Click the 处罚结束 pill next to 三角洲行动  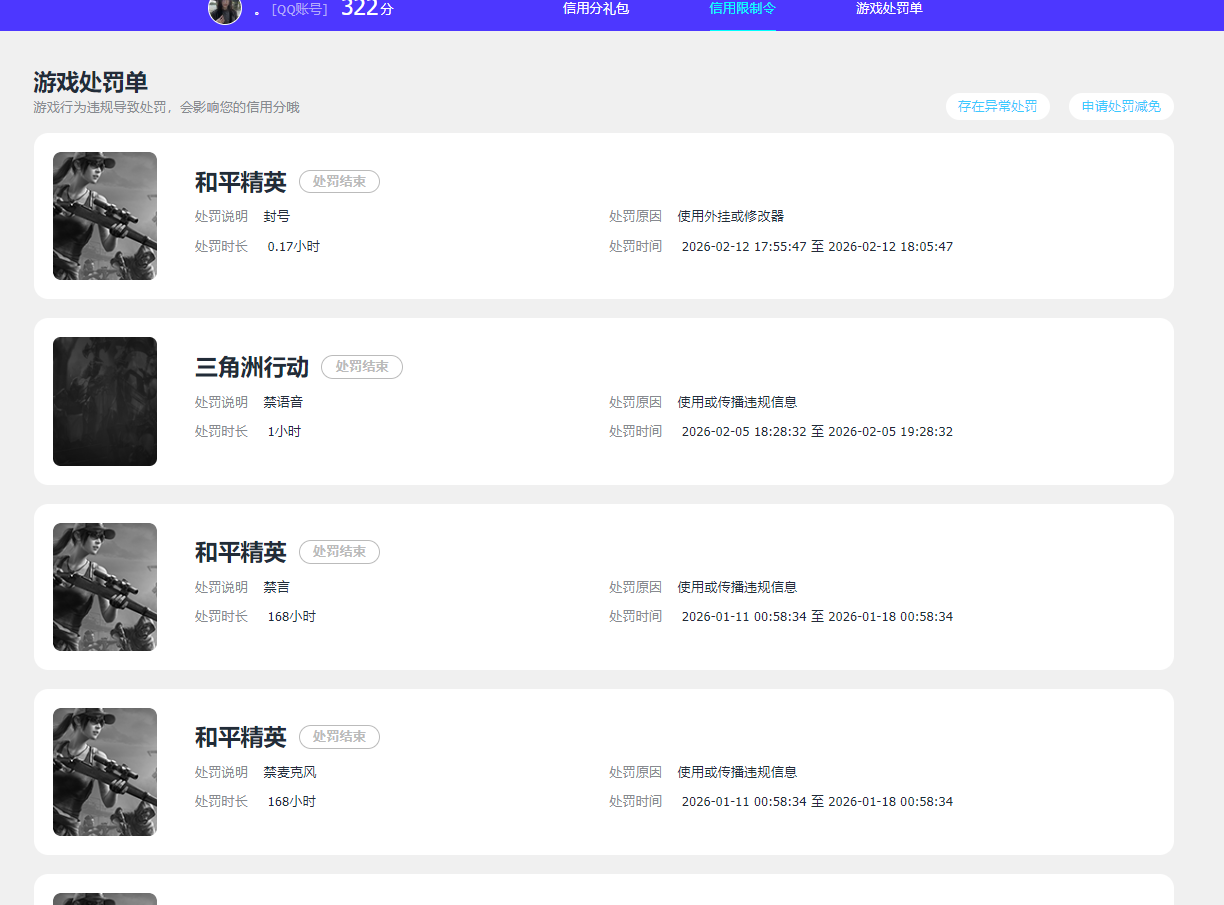[x=361, y=367]
